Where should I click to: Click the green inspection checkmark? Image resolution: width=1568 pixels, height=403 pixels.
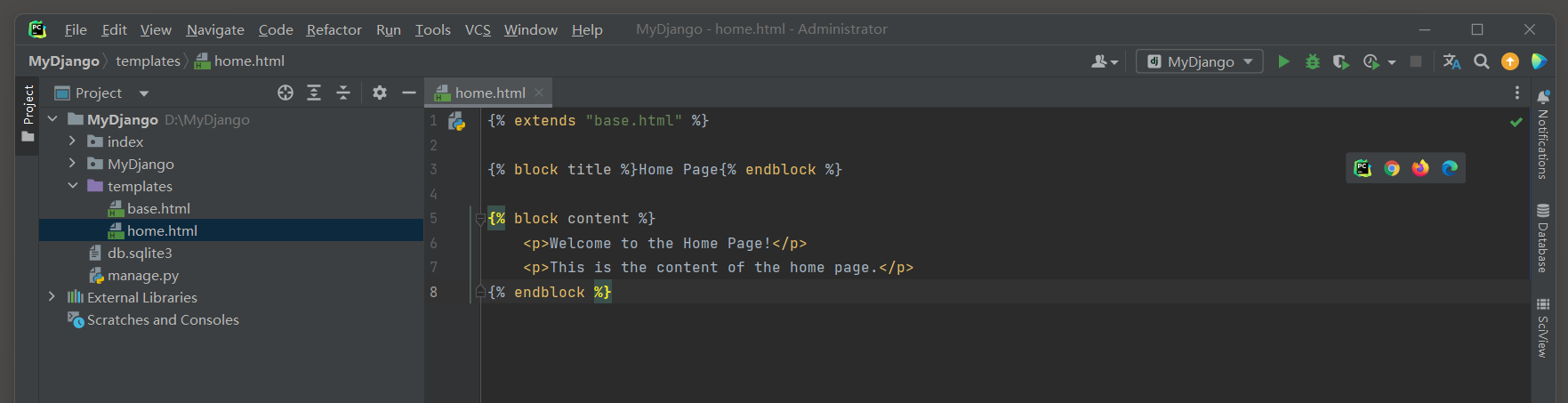click(x=1516, y=122)
